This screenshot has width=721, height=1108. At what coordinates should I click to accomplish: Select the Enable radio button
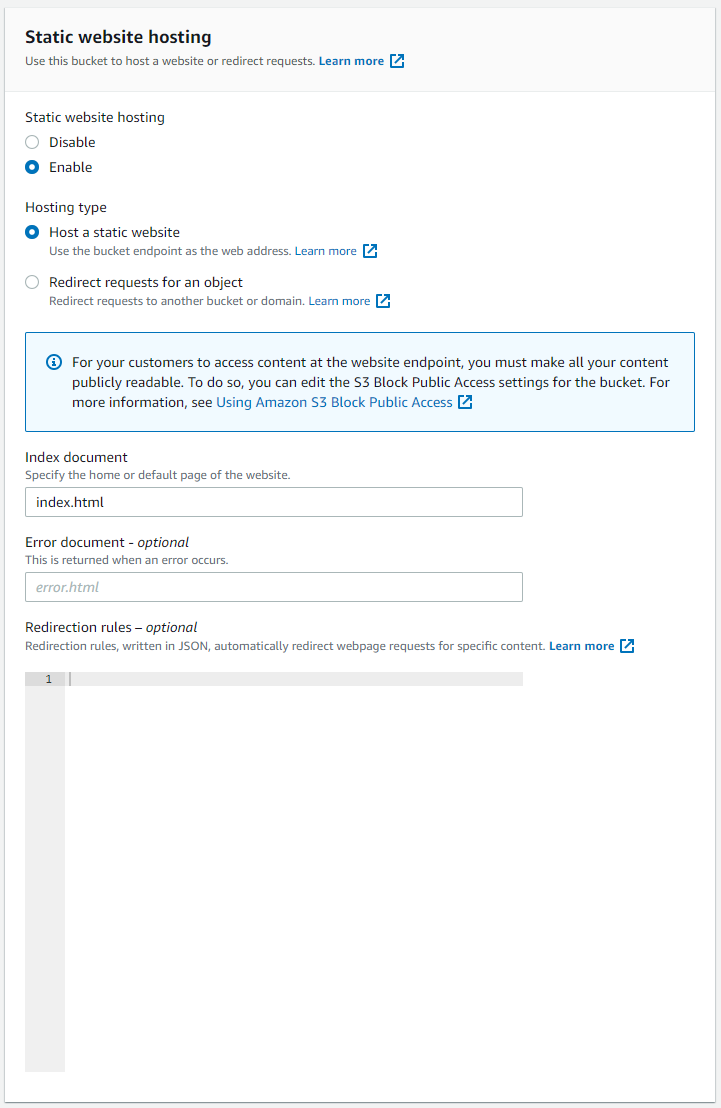coord(32,167)
